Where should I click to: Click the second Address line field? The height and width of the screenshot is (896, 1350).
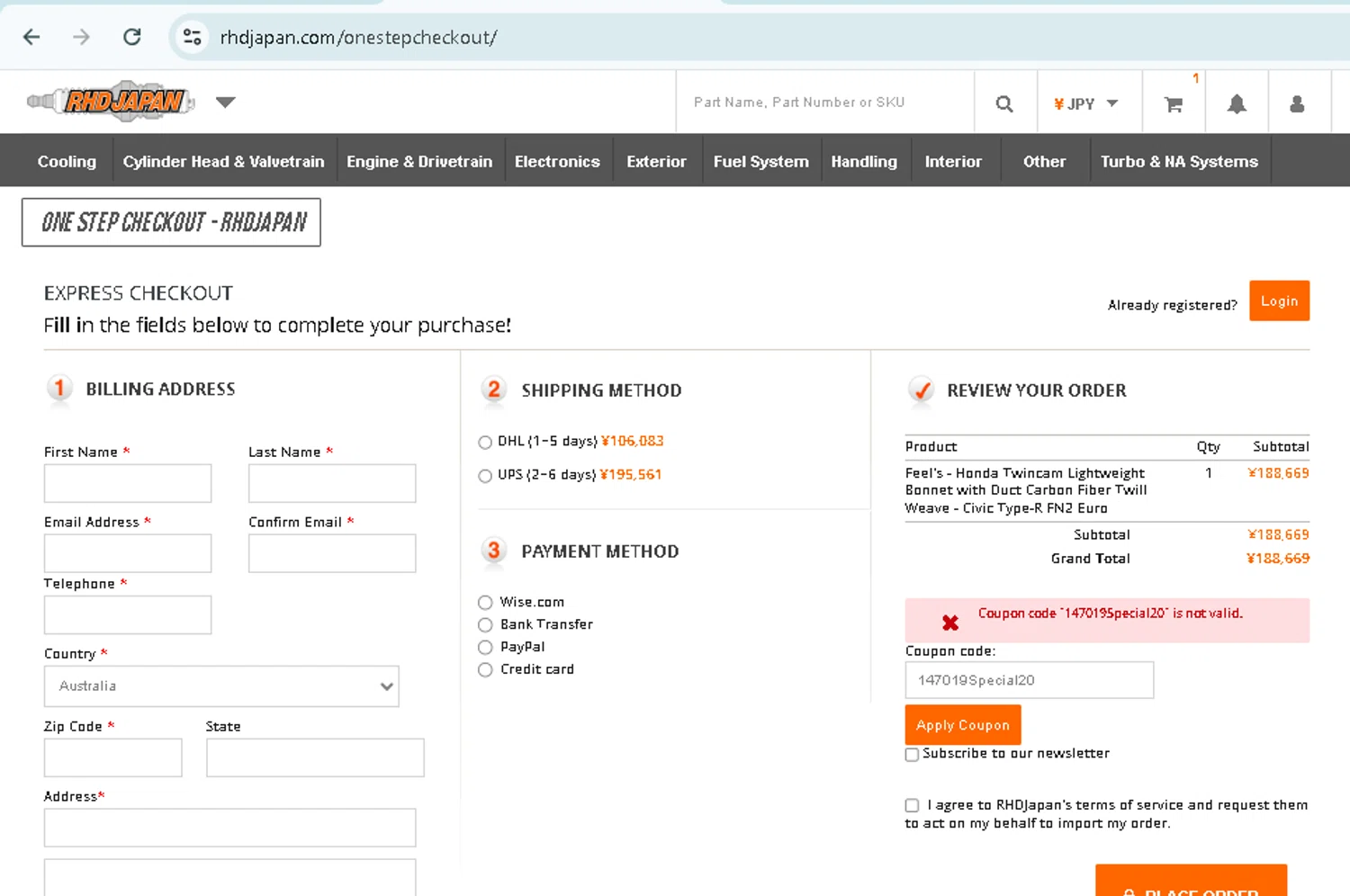click(229, 877)
